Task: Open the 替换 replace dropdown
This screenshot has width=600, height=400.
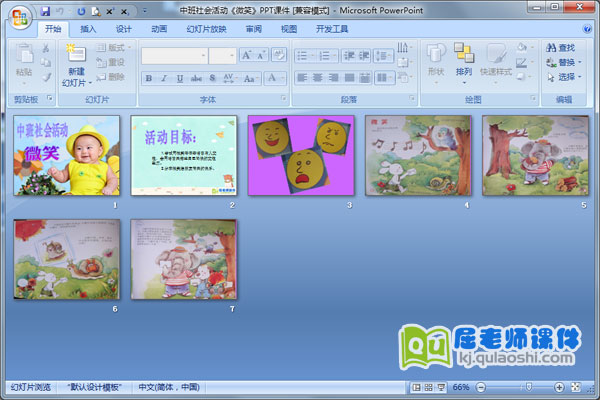Action: 564,62
